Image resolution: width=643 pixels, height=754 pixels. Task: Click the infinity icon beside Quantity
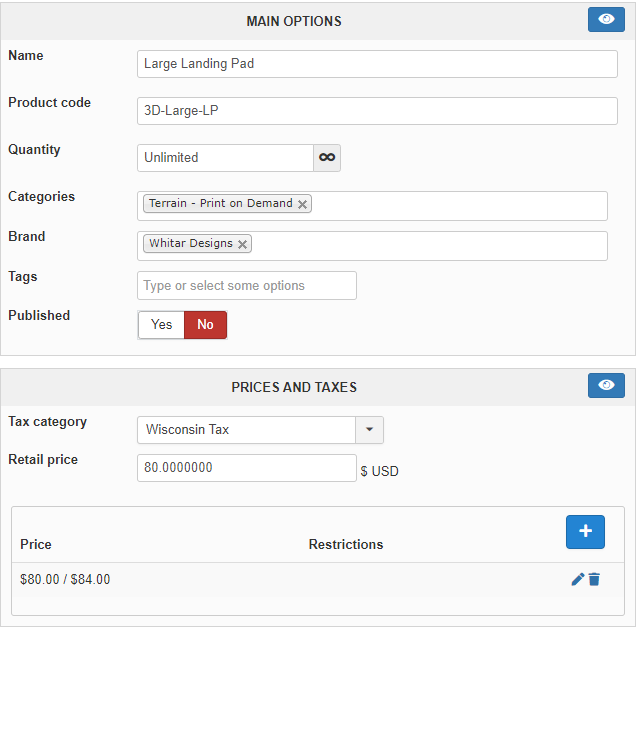click(327, 158)
